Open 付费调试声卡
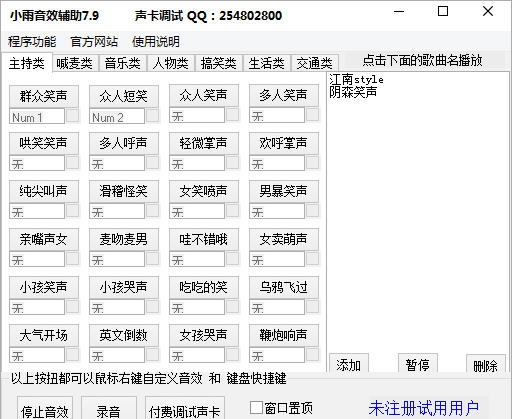Image resolution: width=512 pixels, height=419 pixels. (x=185, y=409)
